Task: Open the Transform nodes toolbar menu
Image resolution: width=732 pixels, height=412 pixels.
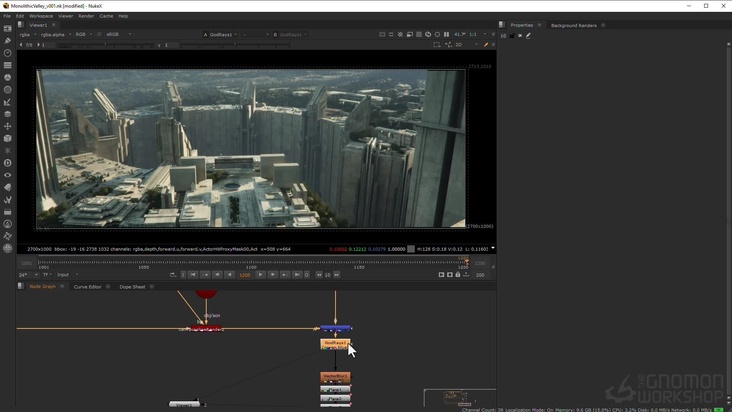Action: point(7,126)
